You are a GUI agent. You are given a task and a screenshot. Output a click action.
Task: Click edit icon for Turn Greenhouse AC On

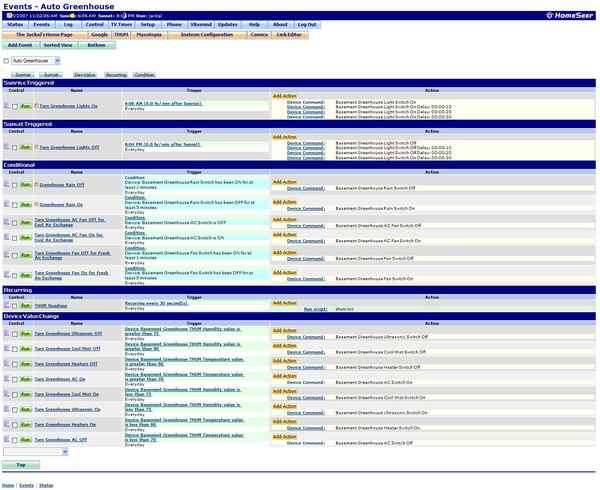click(7, 379)
